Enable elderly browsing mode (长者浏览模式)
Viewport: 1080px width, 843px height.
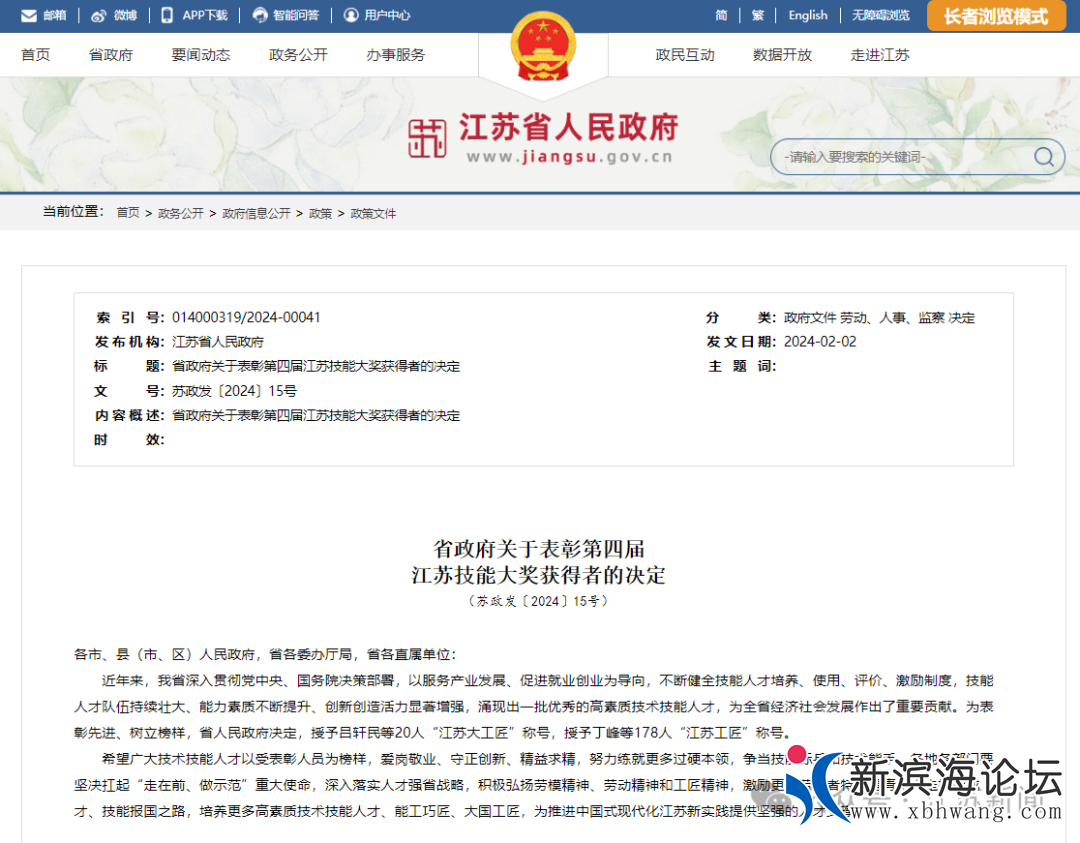coord(995,16)
